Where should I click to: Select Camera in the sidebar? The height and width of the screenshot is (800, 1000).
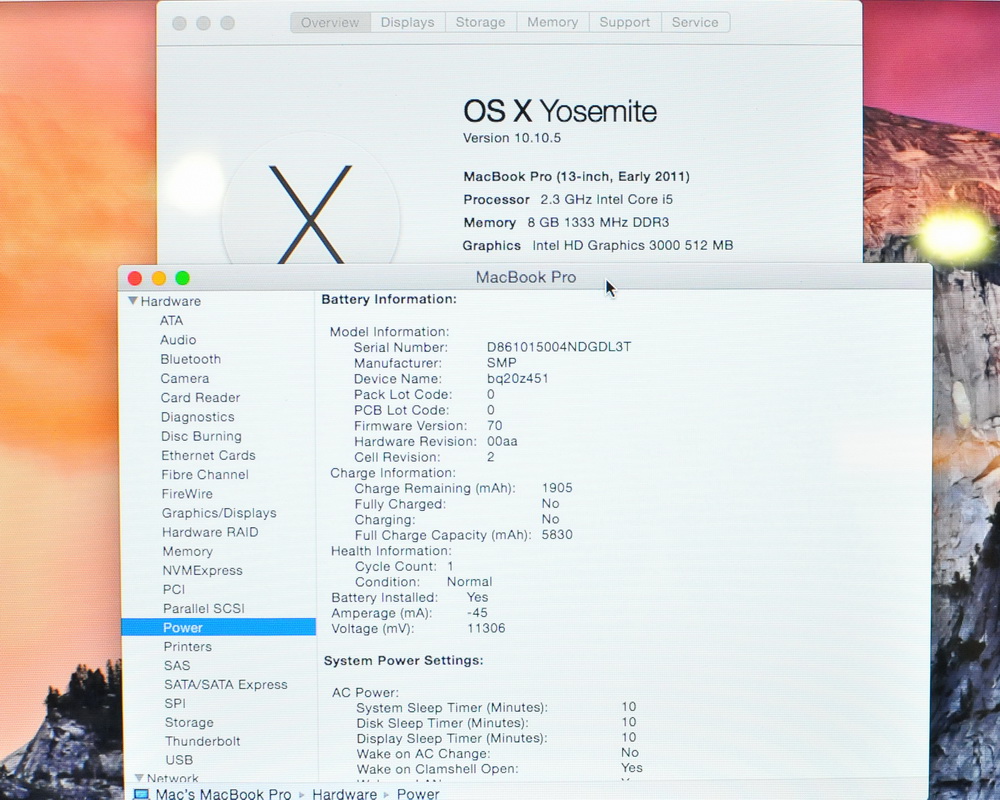(185, 378)
